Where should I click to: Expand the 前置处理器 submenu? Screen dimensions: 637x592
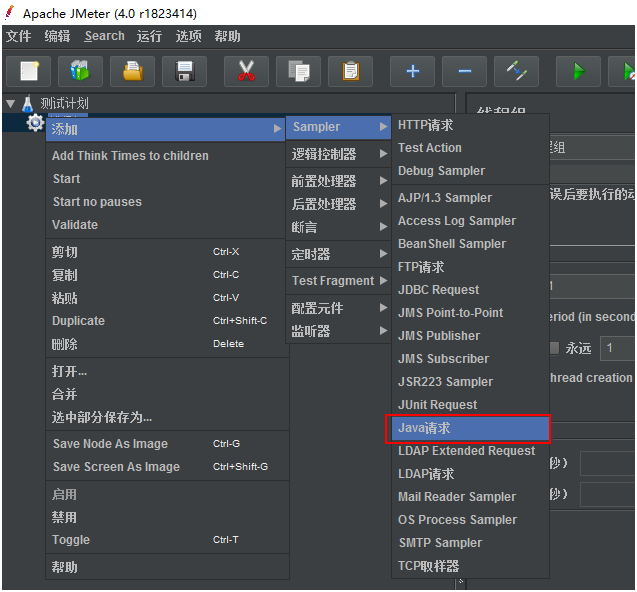(338, 181)
